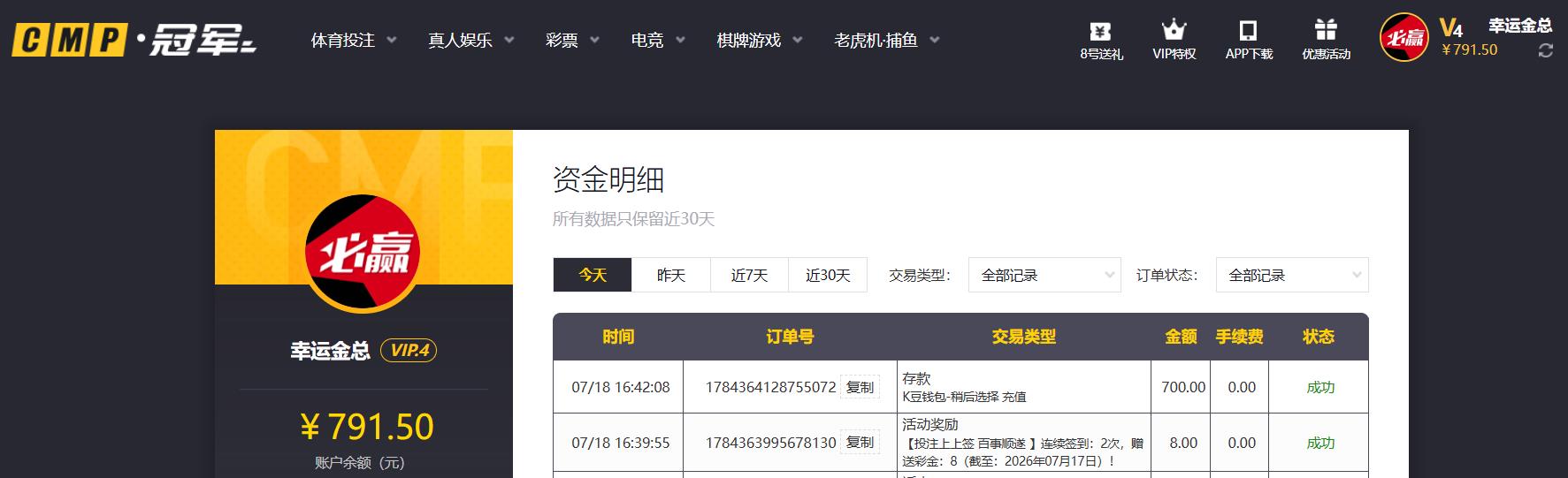
Task: Click the CMP 冠军 logo
Action: tap(134, 41)
